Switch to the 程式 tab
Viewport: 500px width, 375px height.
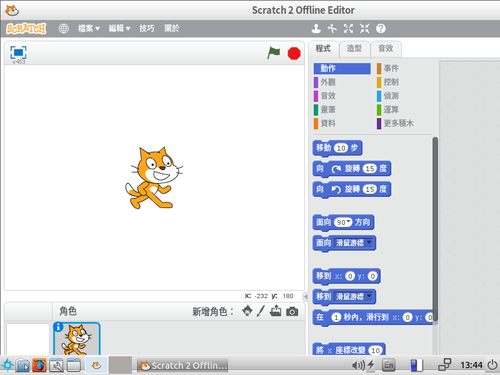click(323, 49)
